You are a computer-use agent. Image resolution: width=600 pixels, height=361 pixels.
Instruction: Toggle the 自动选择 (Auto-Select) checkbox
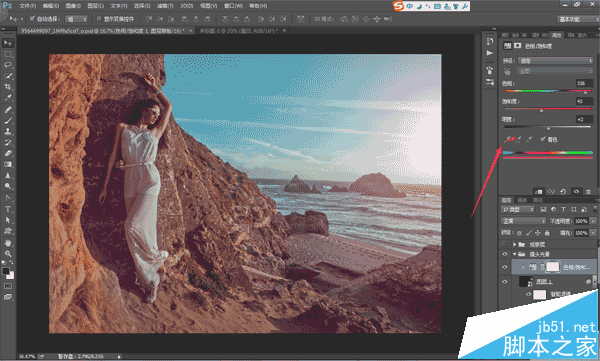point(32,18)
